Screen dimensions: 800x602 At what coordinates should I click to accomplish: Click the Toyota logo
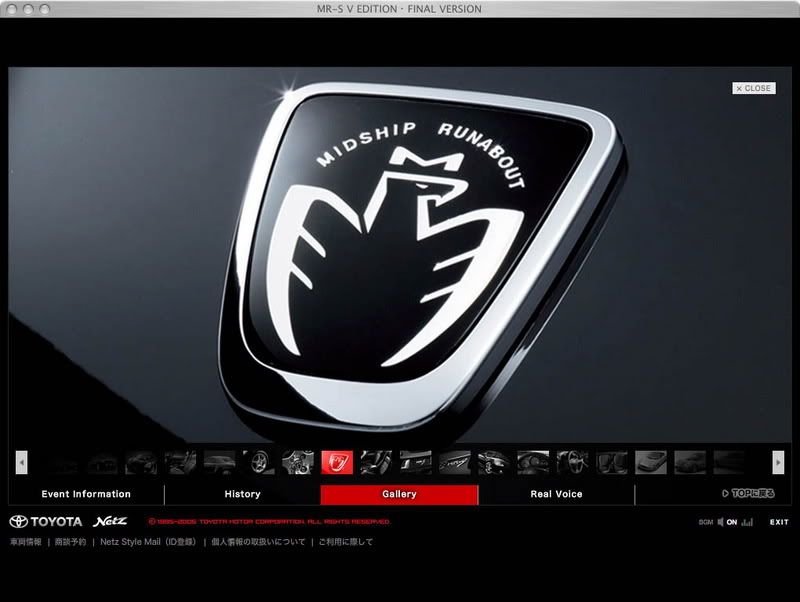click(x=46, y=521)
